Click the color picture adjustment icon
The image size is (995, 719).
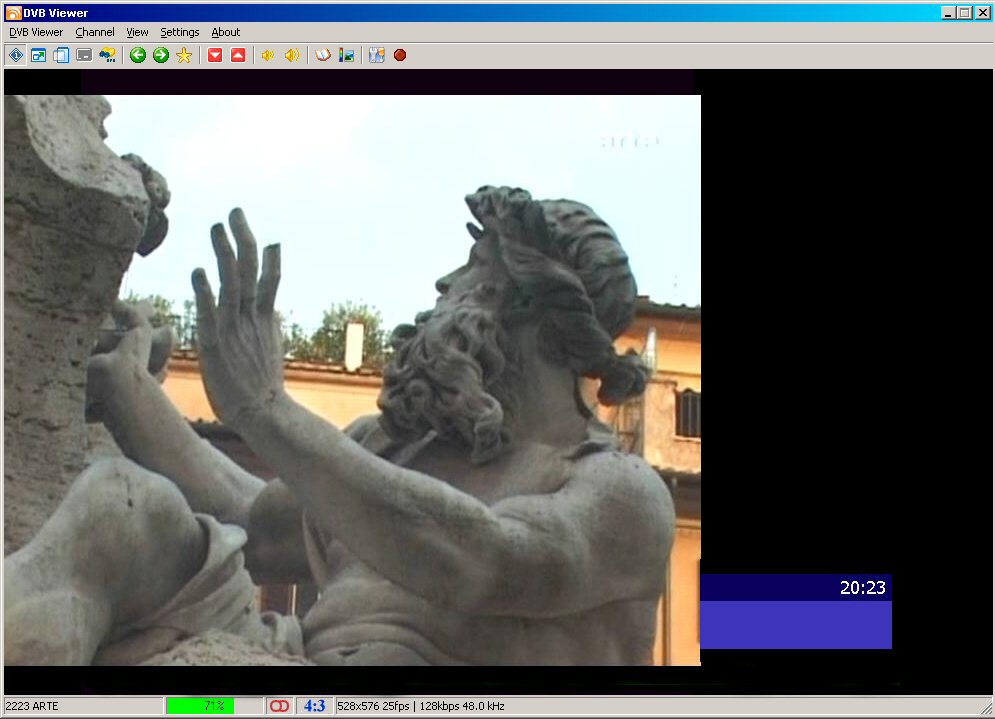(x=346, y=55)
